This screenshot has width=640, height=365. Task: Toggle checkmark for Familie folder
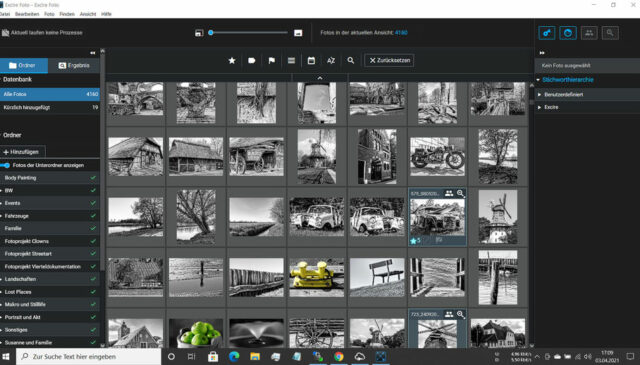[93, 228]
